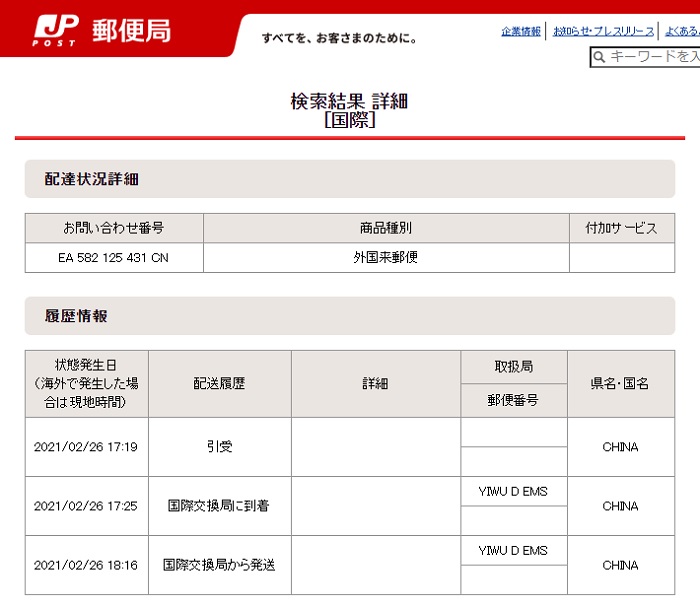This screenshot has width=700, height=606.
Task: Click CHINA in the 17:25 row
Action: tap(620, 506)
